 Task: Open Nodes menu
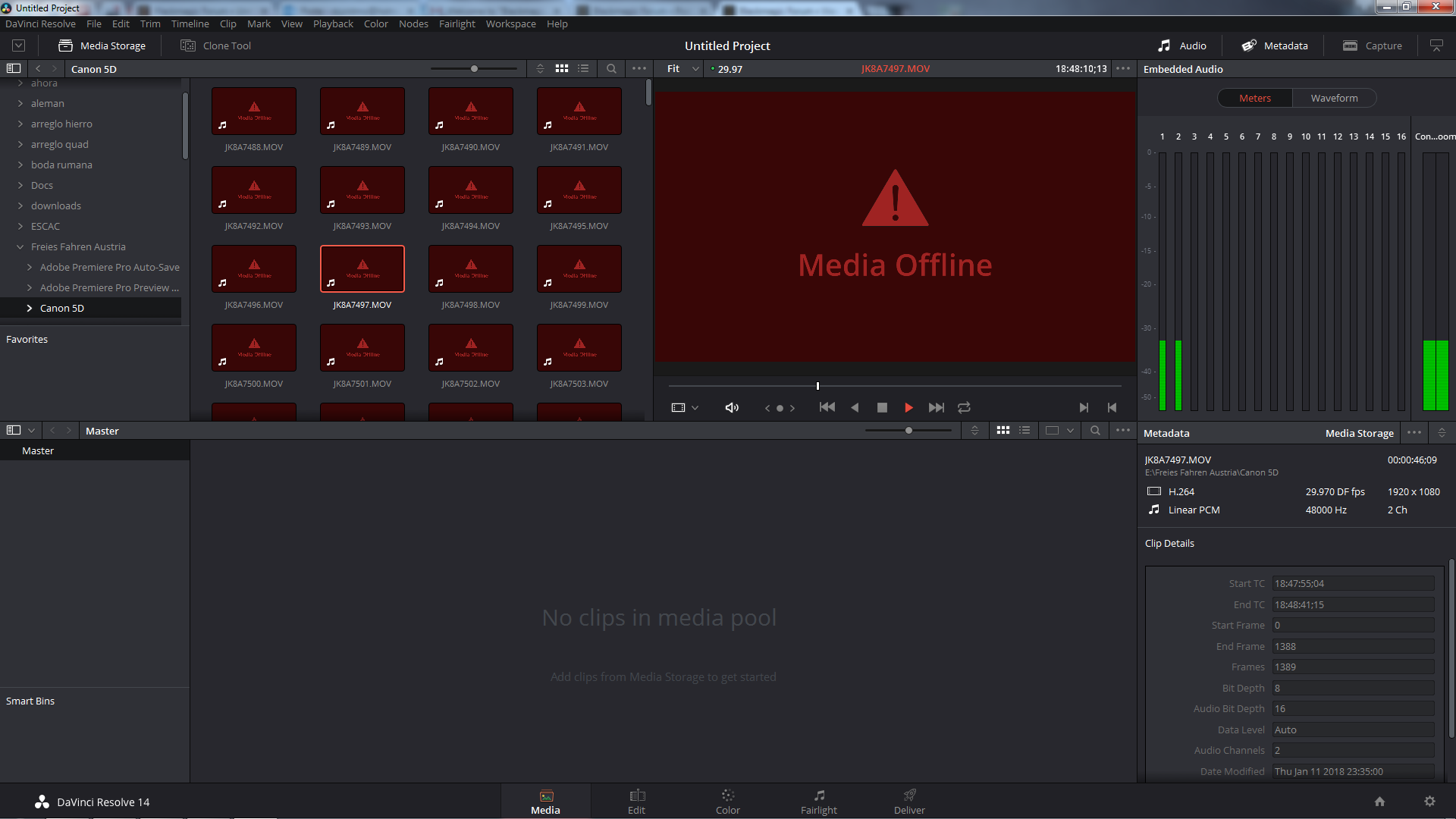[x=413, y=24]
